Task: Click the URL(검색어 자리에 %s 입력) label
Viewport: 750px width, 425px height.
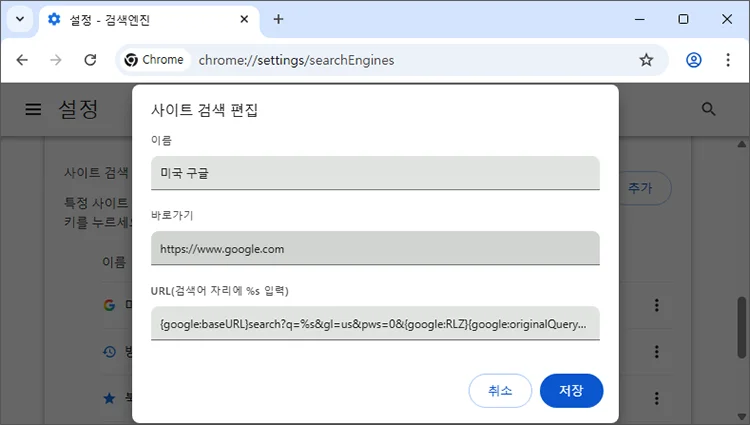Action: pos(220,291)
